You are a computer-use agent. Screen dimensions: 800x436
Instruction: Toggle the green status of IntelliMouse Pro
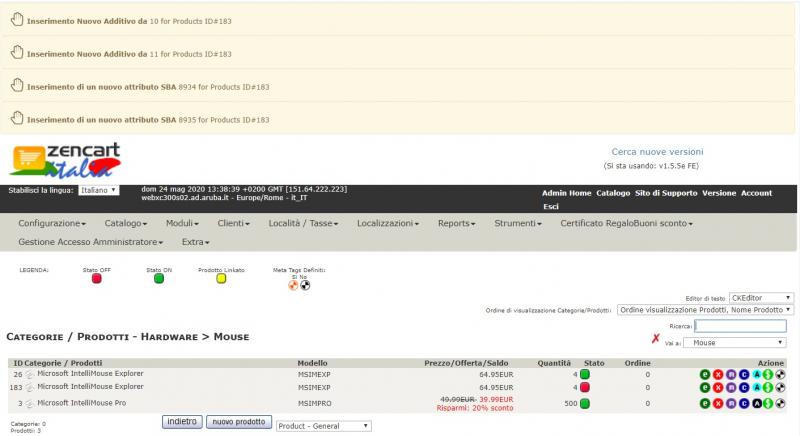pyautogui.click(x=585, y=403)
